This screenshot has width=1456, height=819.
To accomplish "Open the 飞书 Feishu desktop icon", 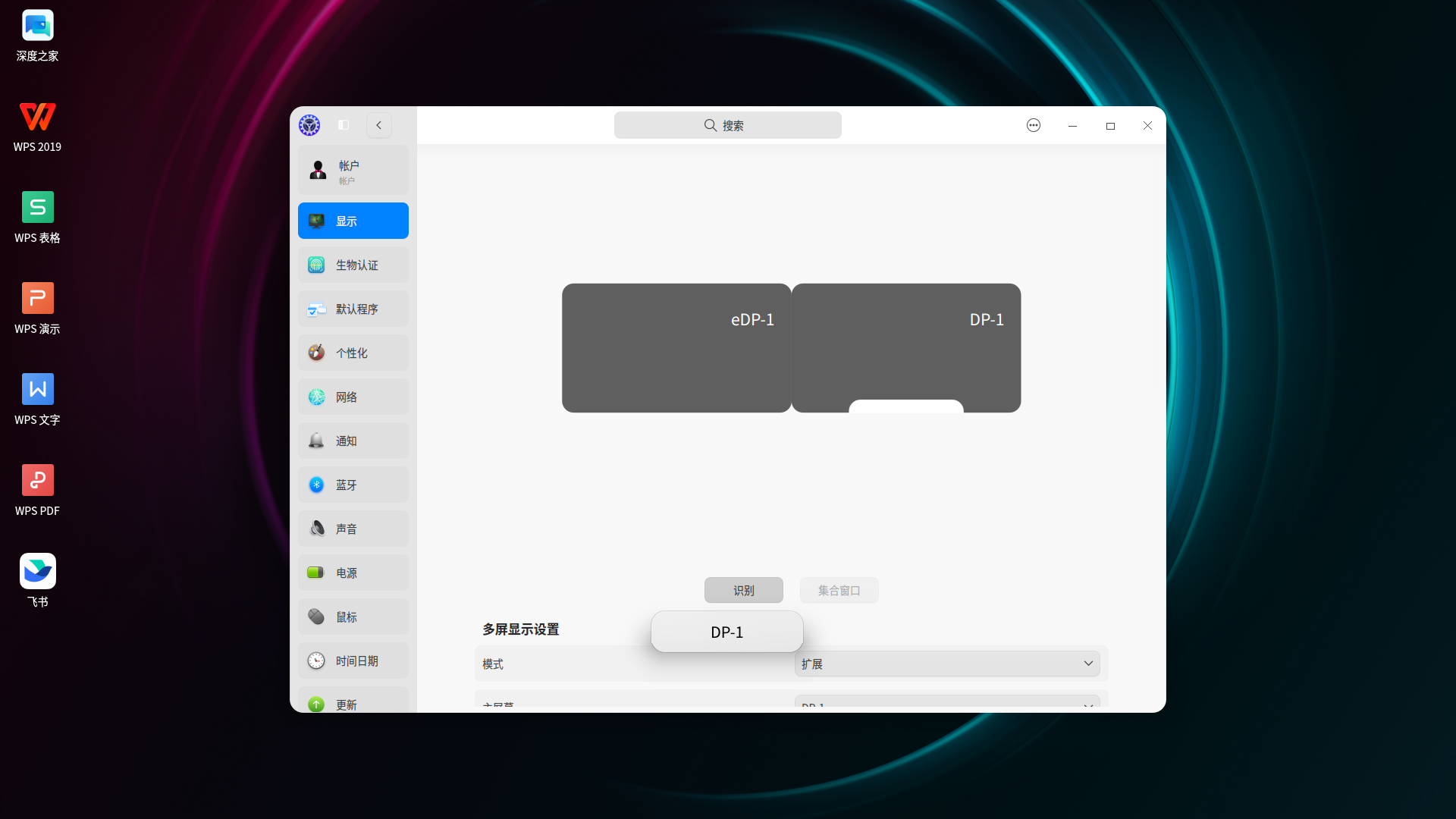I will pyautogui.click(x=38, y=572).
